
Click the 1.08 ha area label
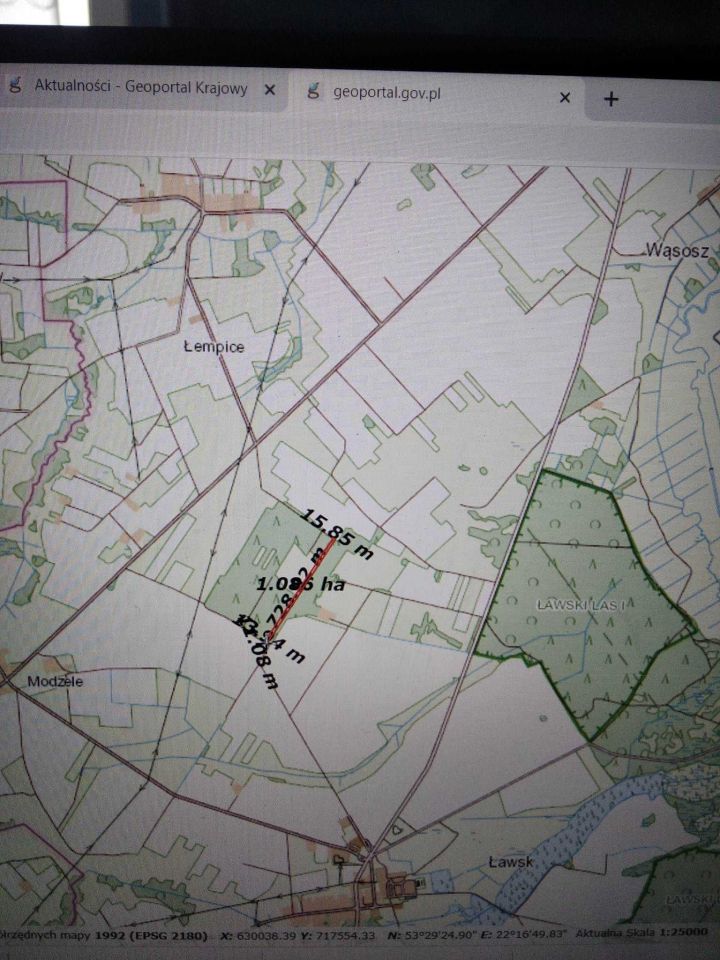(x=300, y=584)
